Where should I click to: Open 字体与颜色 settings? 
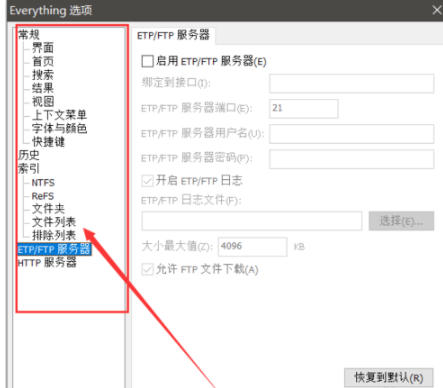(59, 128)
